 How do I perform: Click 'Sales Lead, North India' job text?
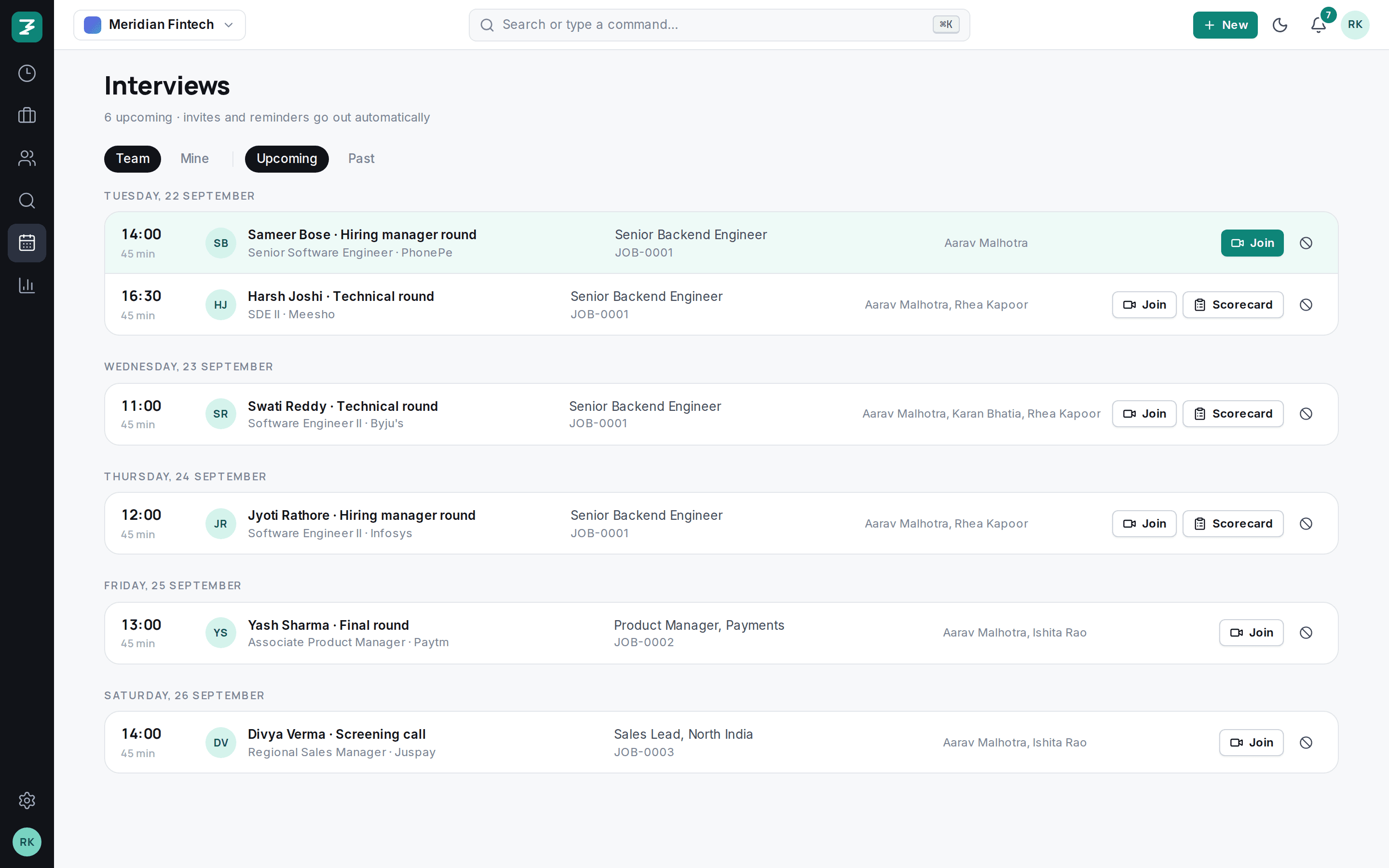pos(683,734)
